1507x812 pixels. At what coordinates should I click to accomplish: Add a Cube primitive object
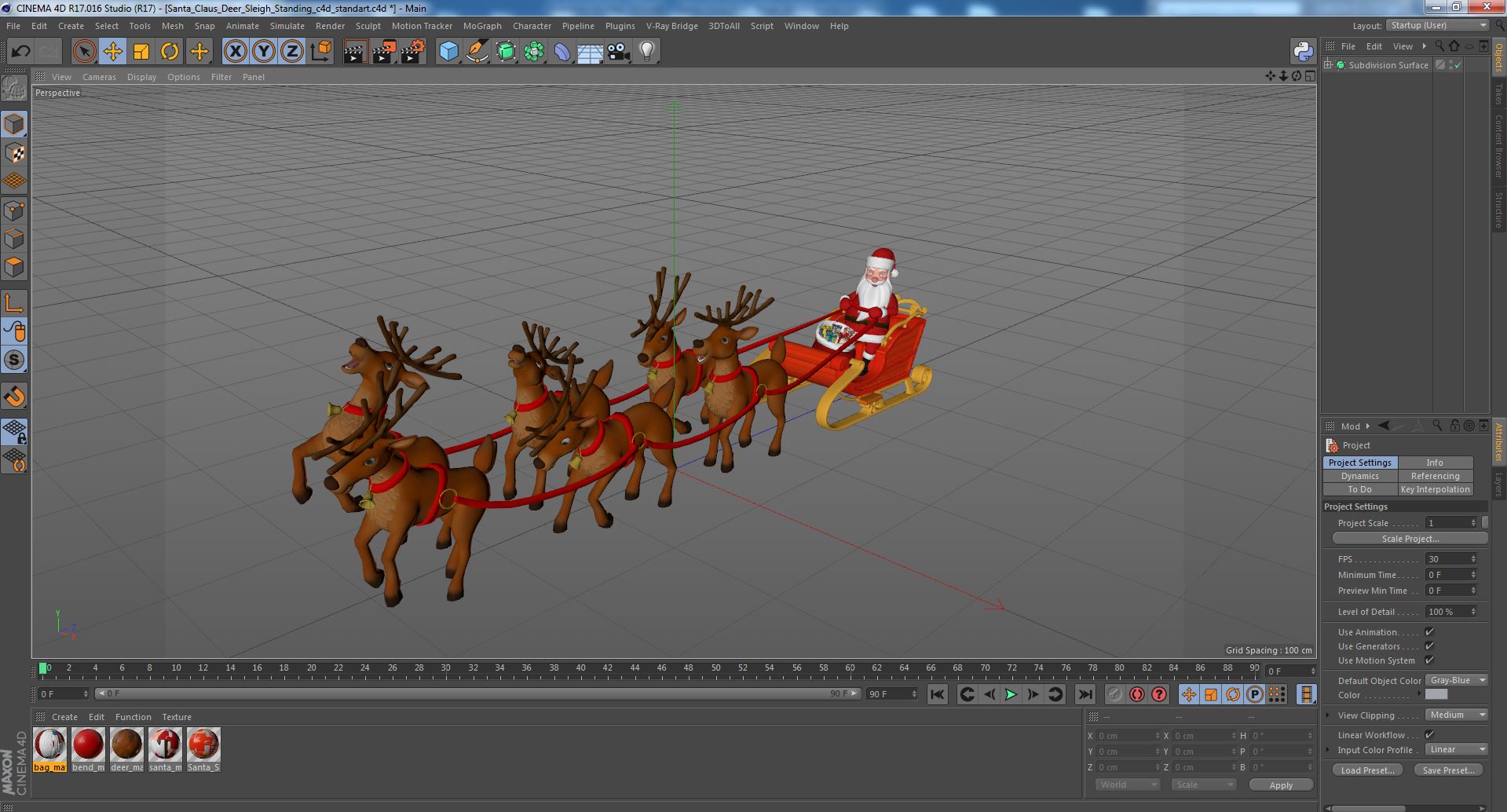click(448, 52)
